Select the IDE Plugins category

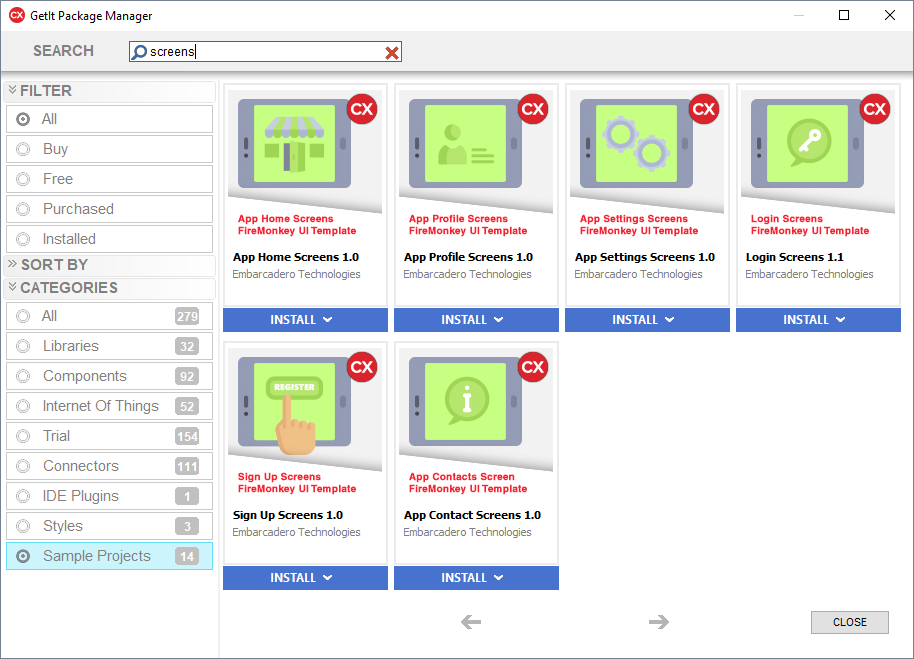click(110, 496)
